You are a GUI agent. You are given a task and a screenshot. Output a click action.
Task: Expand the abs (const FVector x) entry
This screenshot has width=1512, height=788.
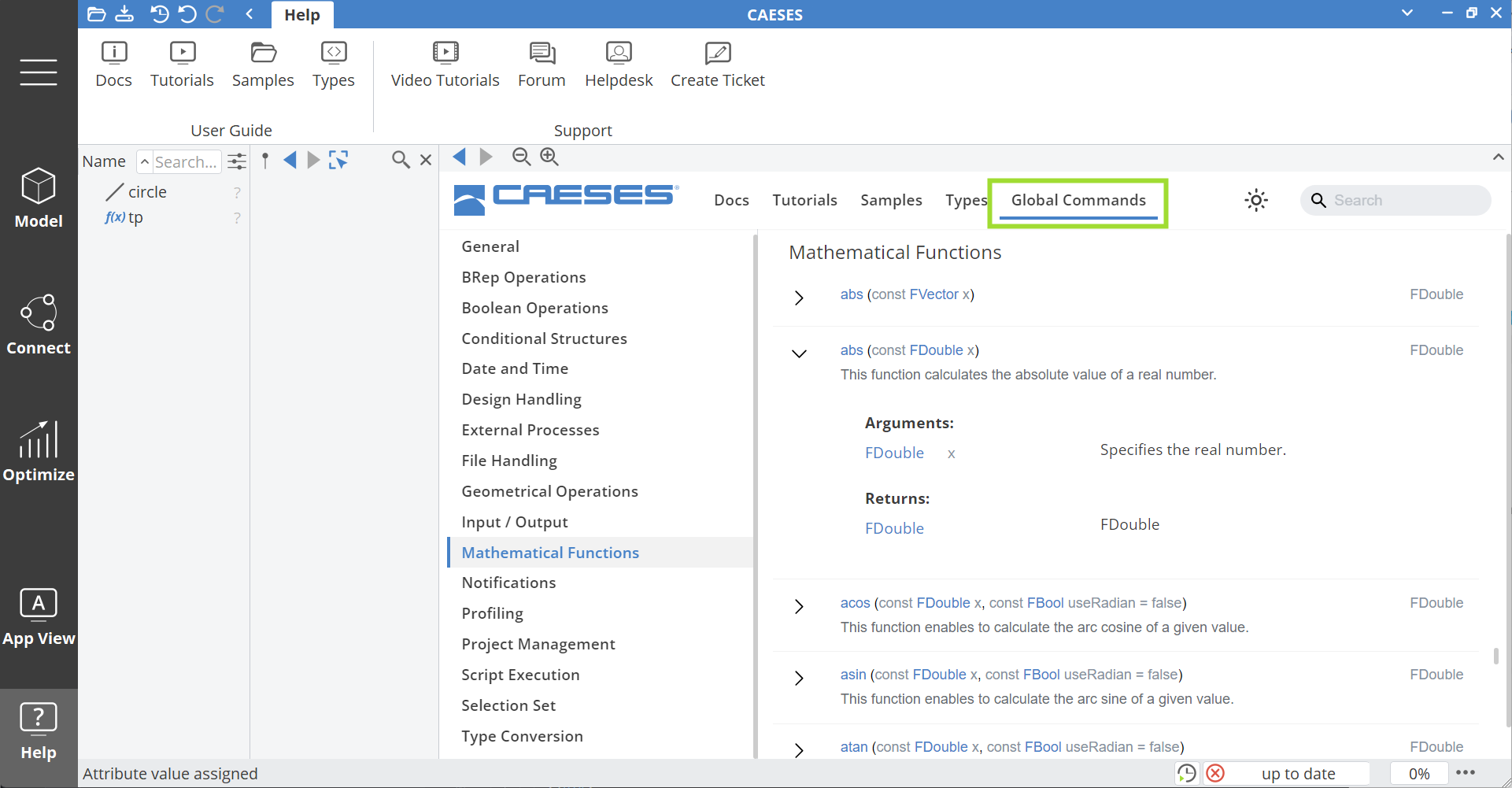(799, 298)
